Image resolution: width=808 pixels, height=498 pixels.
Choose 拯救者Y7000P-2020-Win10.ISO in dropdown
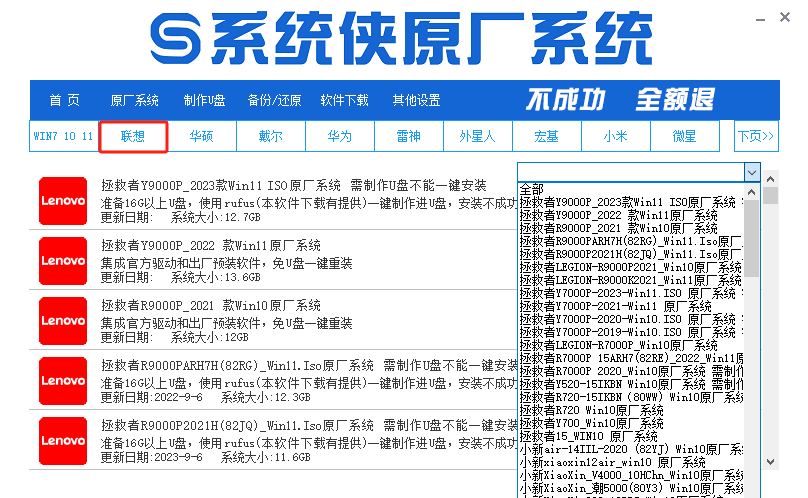[631, 319]
